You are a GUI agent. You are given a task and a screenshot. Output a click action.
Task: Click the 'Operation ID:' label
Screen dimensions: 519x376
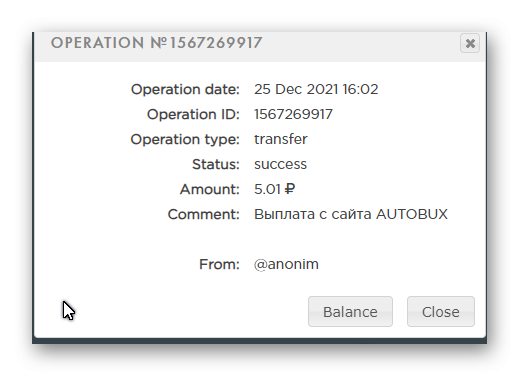pos(193,114)
